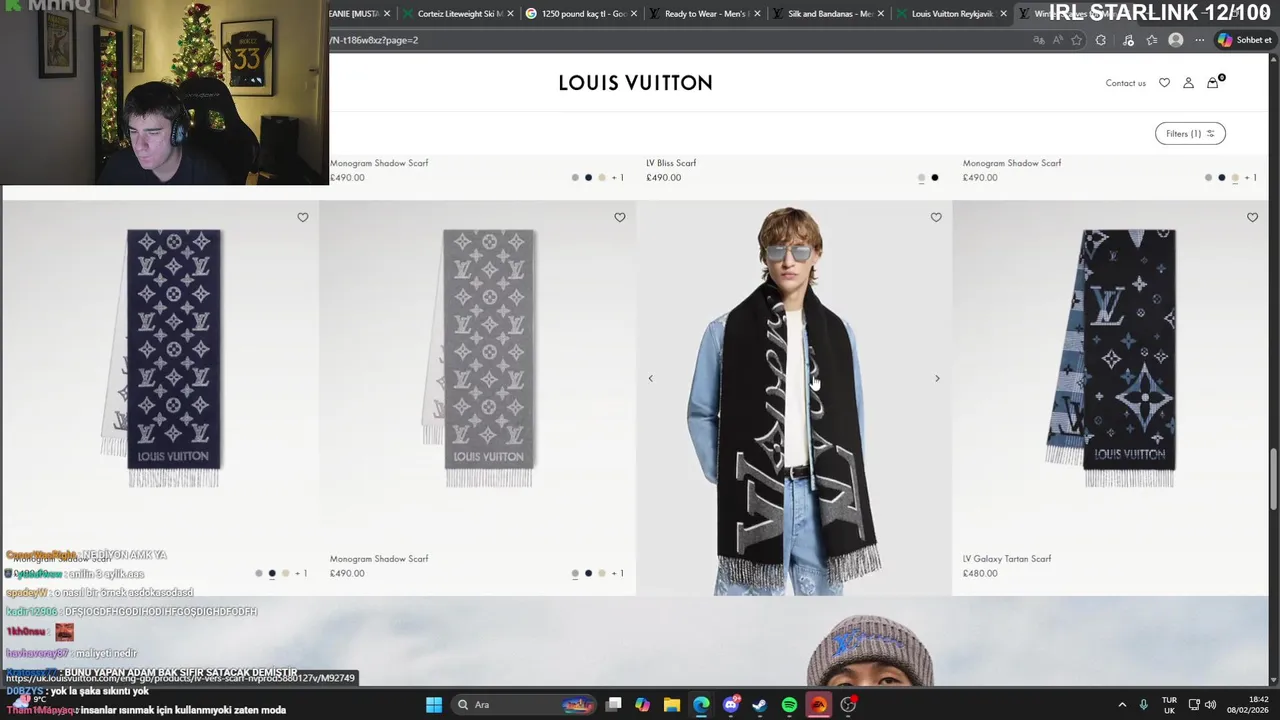This screenshot has height=720, width=1280.
Task: Click the Contact us link
Action: click(x=1126, y=83)
